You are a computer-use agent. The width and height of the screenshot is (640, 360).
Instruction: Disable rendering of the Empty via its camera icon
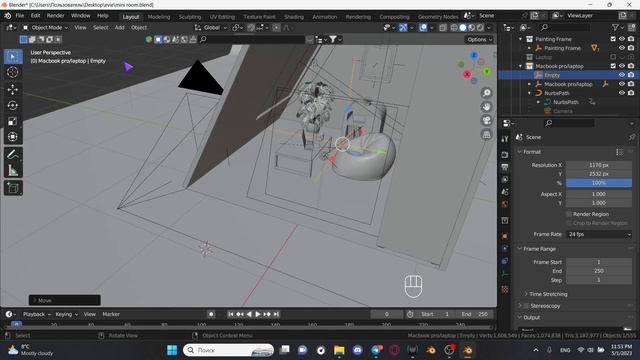click(631, 75)
